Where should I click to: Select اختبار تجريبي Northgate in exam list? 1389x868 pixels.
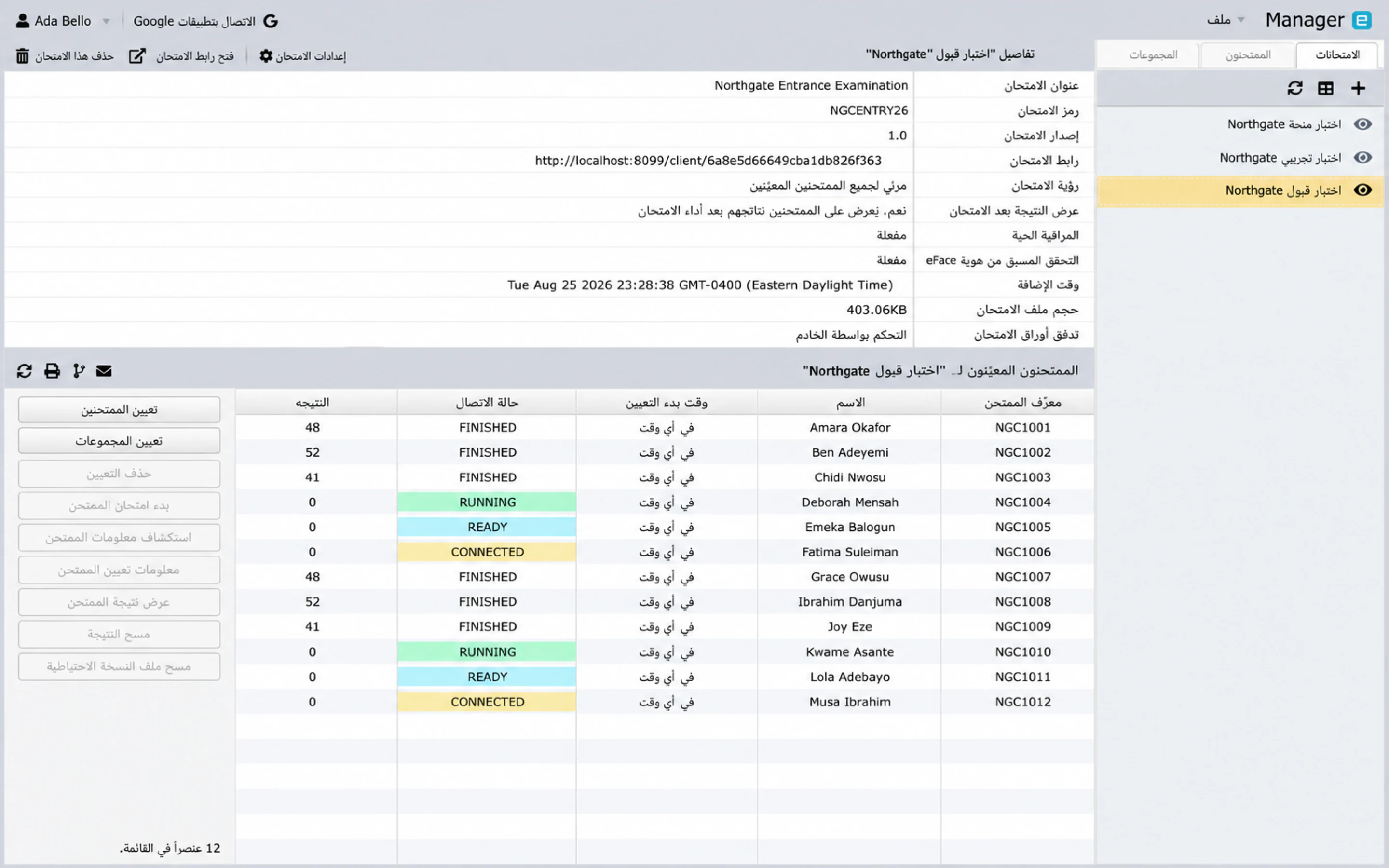pos(1240,157)
